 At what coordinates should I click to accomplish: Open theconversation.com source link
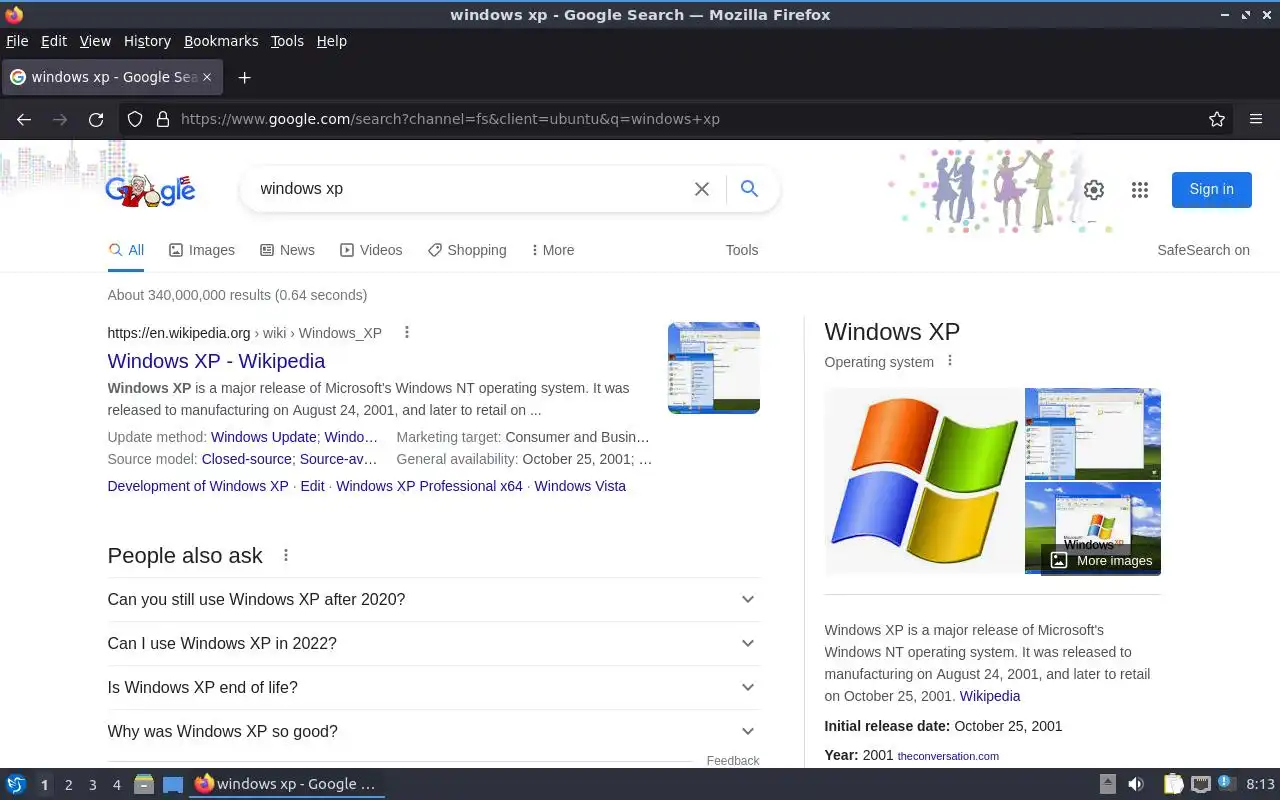click(x=948, y=756)
